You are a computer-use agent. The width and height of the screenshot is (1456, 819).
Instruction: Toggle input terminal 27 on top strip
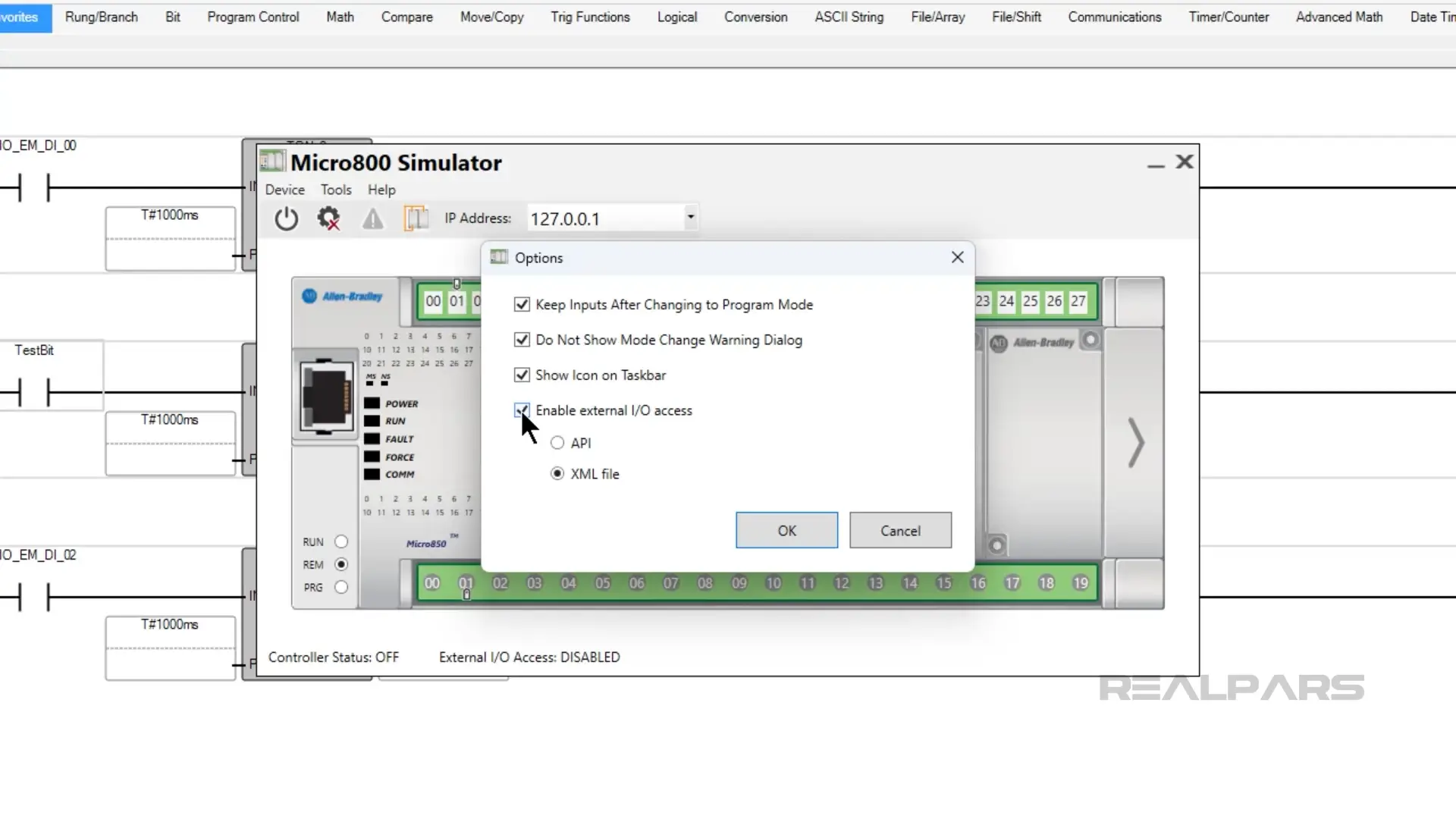(1078, 301)
